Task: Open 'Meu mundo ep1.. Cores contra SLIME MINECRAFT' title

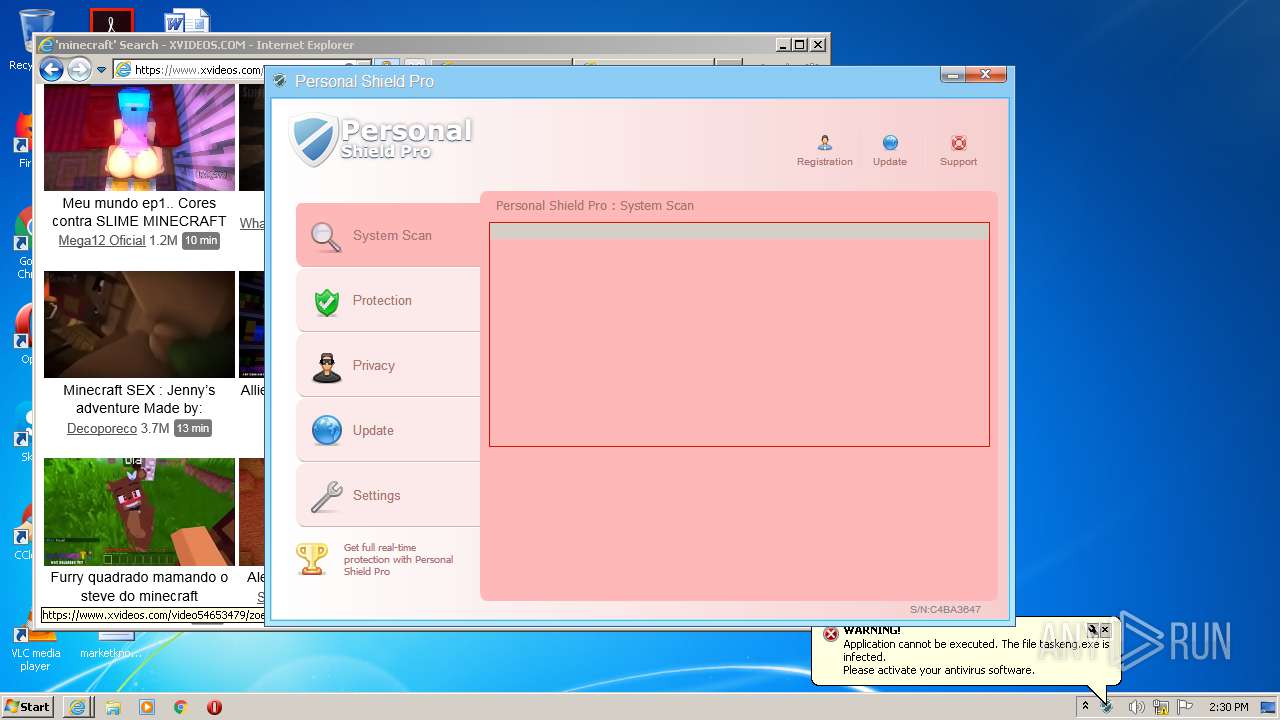Action: [x=139, y=212]
